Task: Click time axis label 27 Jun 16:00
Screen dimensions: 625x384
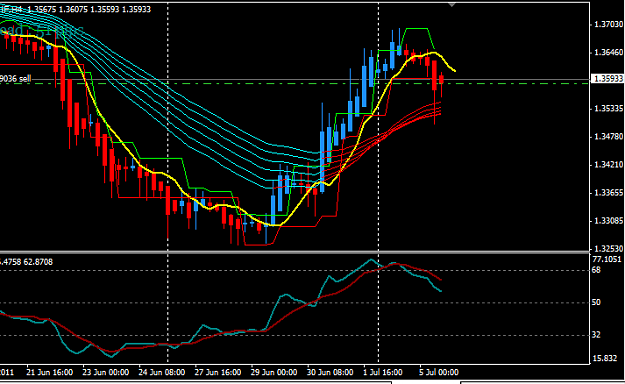Action: click(x=218, y=372)
